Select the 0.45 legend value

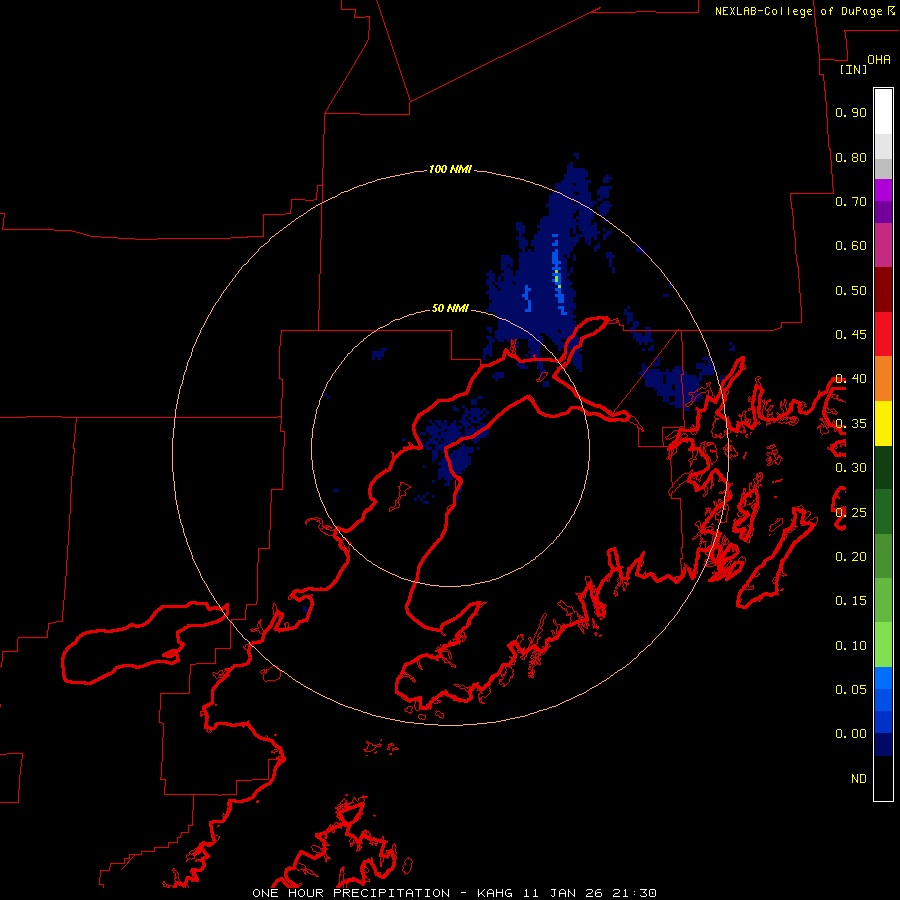[851, 335]
